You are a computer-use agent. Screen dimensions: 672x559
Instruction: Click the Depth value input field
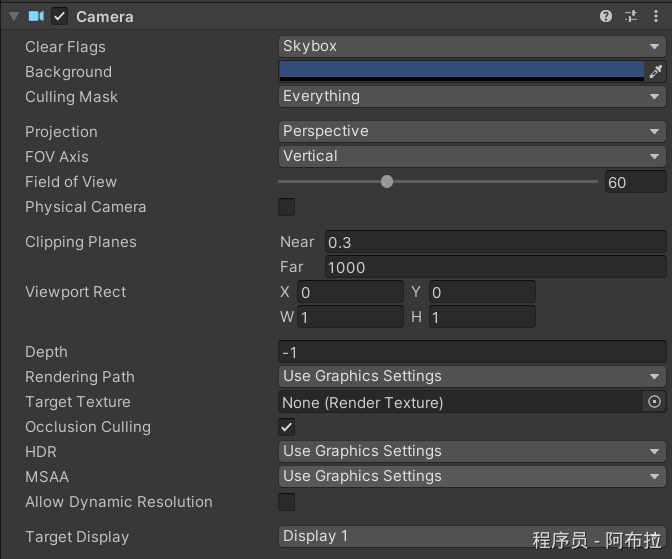(472, 352)
